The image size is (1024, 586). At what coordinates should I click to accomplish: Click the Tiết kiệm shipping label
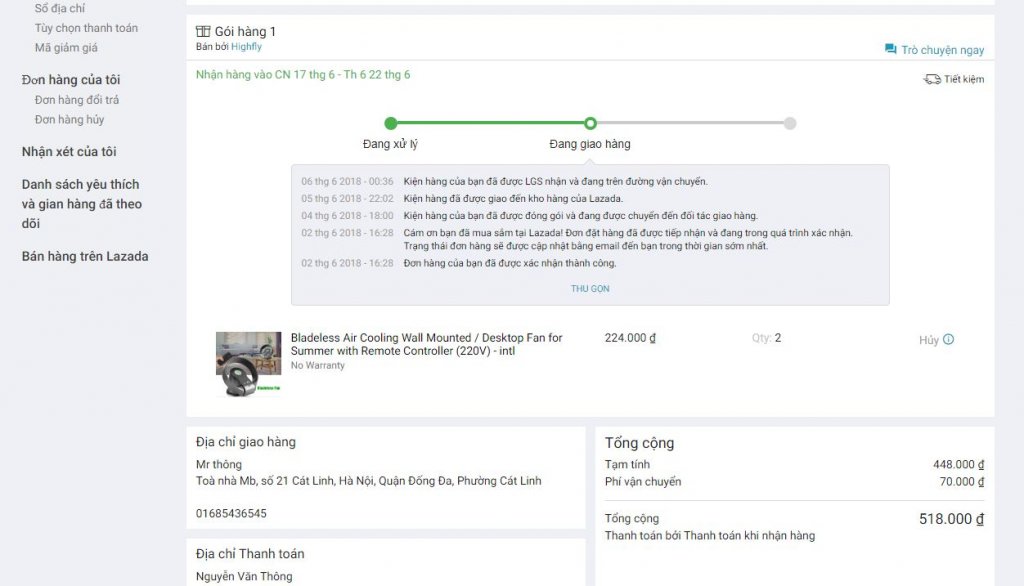[964, 79]
